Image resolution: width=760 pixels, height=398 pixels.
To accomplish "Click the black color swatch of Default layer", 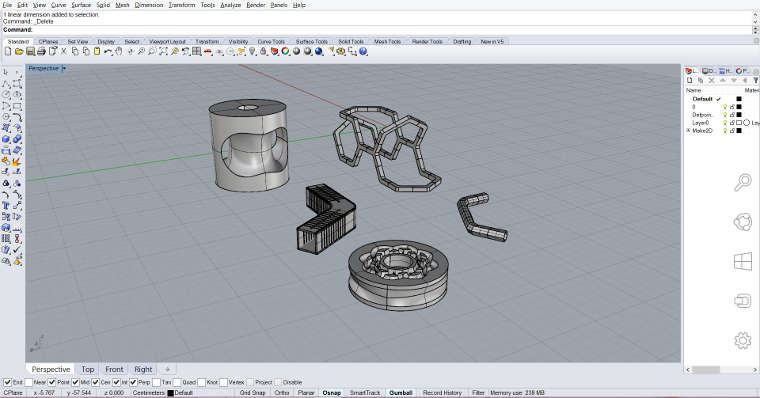I will (x=739, y=99).
